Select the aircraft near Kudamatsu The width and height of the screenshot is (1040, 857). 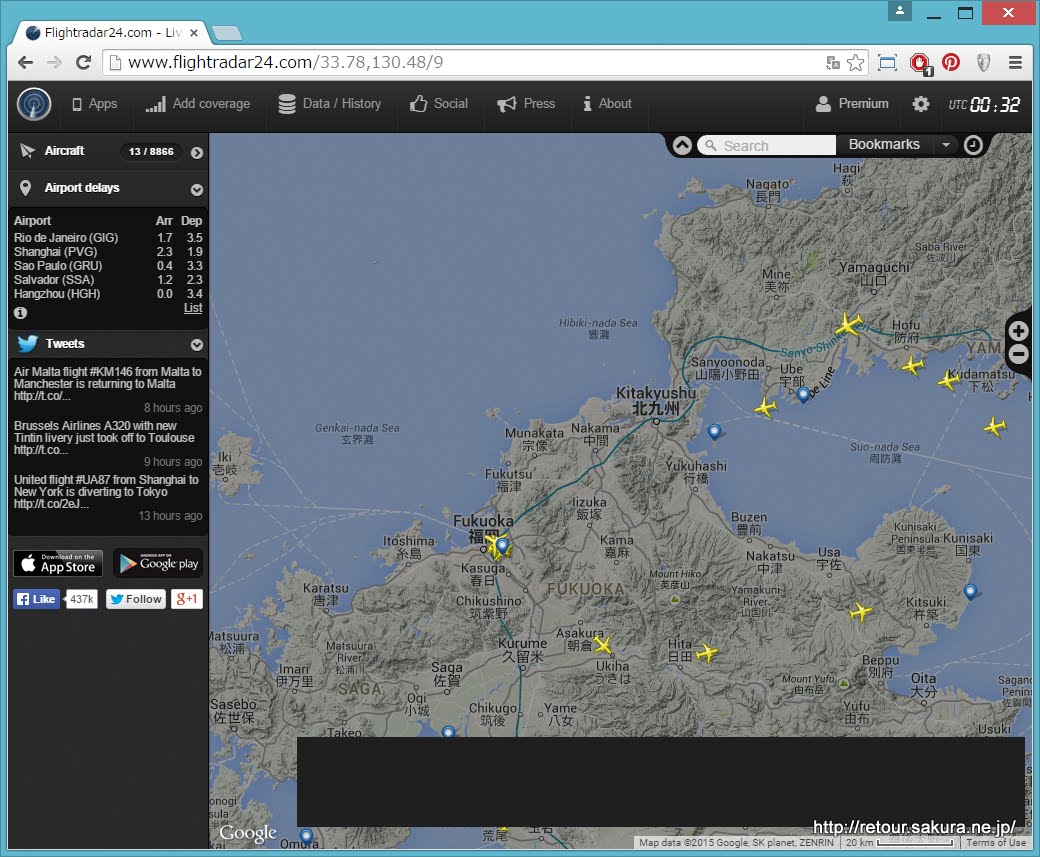pos(950,380)
